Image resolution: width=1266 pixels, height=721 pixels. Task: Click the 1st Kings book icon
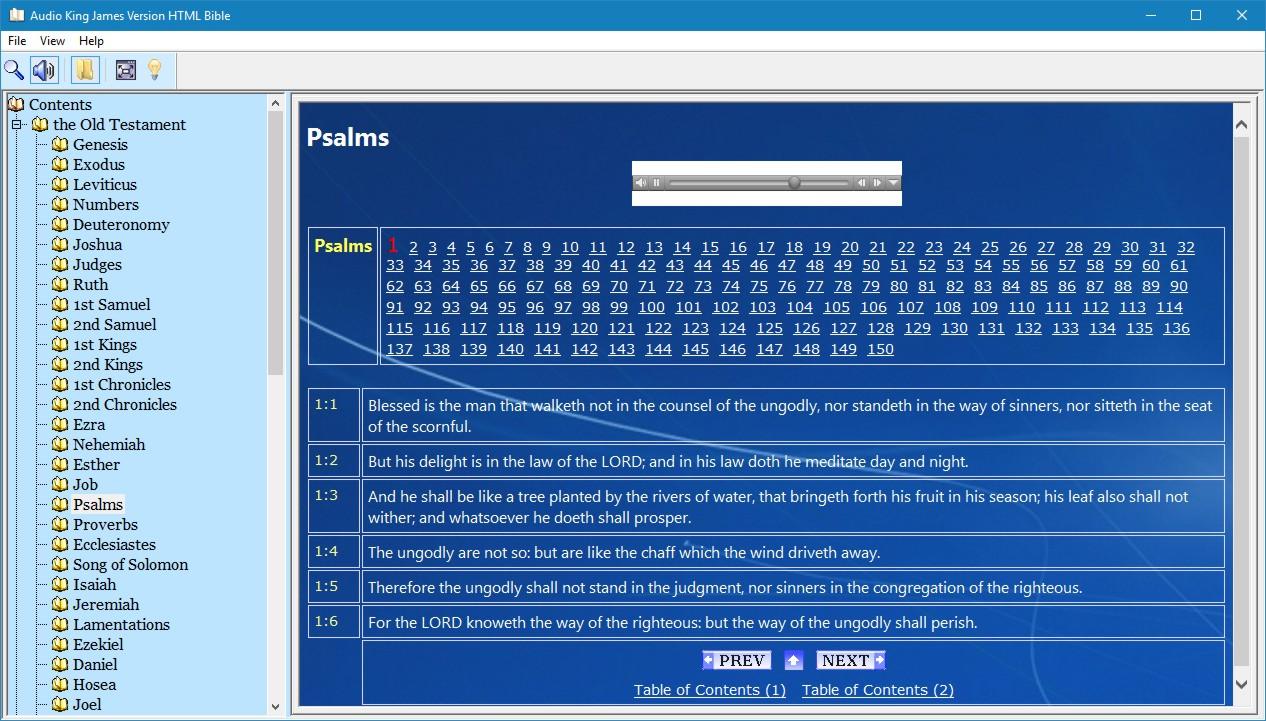coord(60,345)
